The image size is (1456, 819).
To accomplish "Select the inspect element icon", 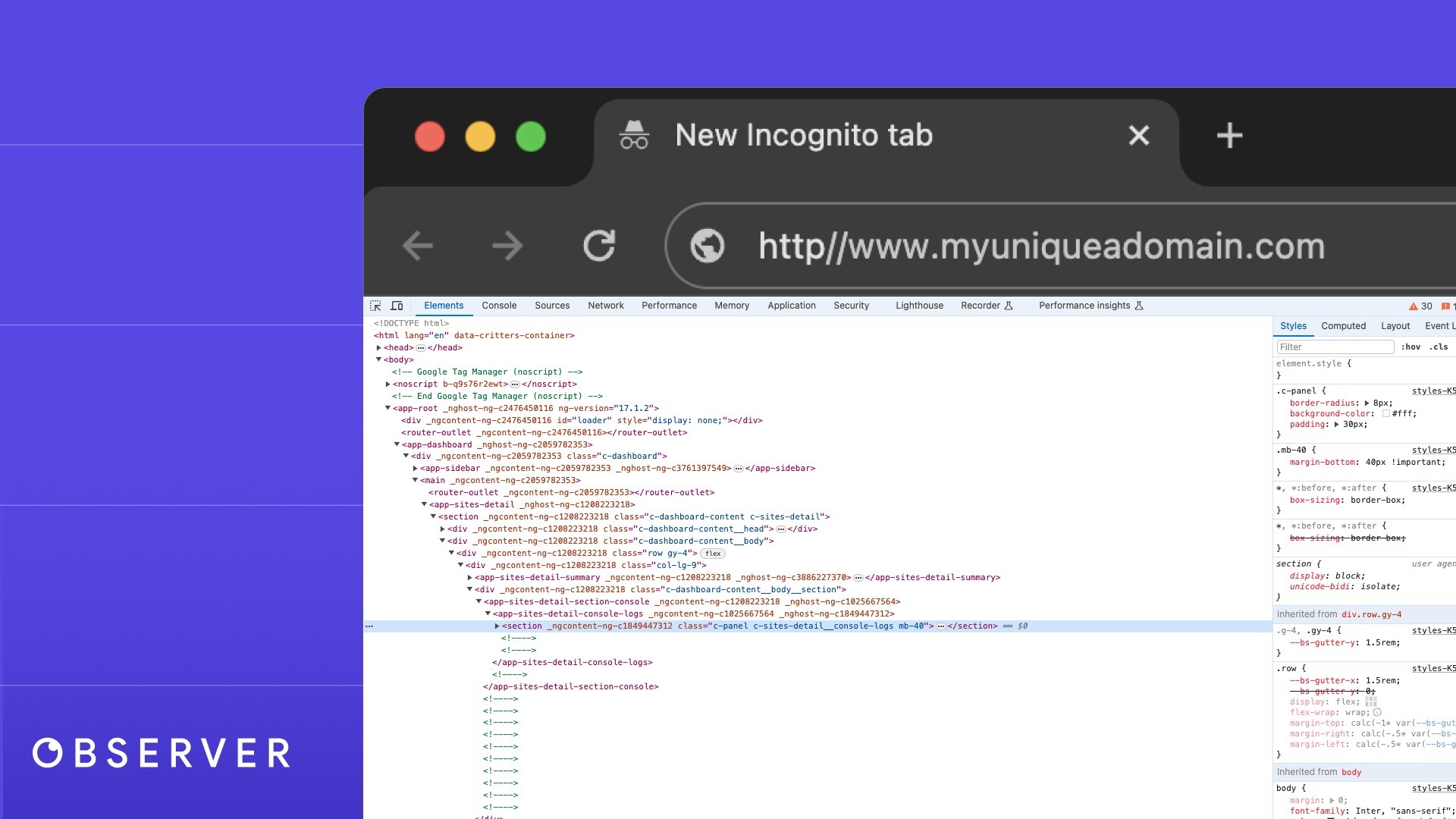I will pos(375,305).
